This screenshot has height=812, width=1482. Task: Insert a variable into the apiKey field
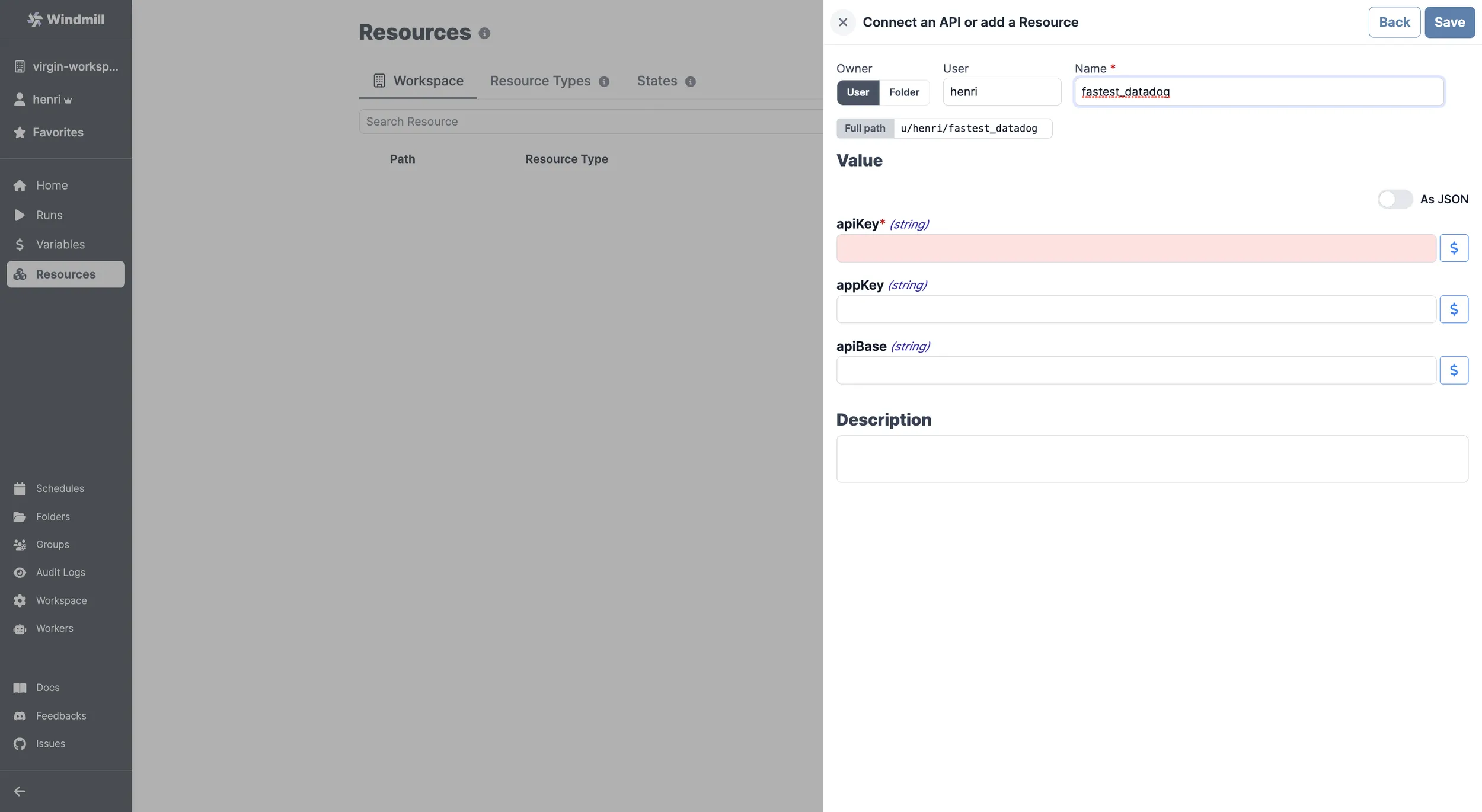[1454, 248]
